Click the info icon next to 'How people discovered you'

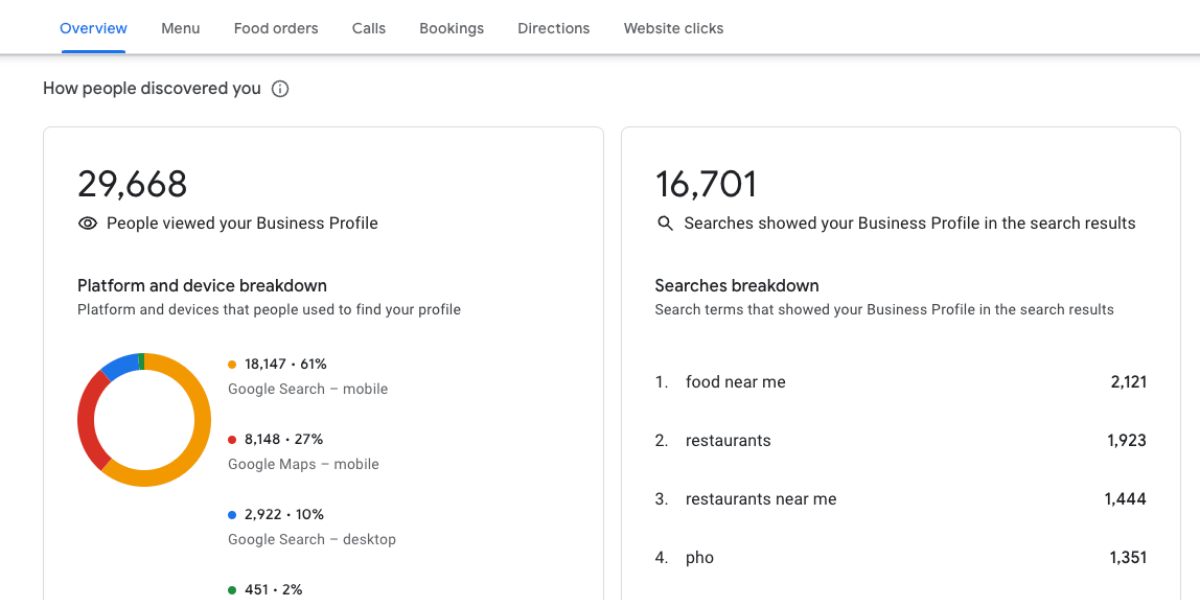(280, 88)
